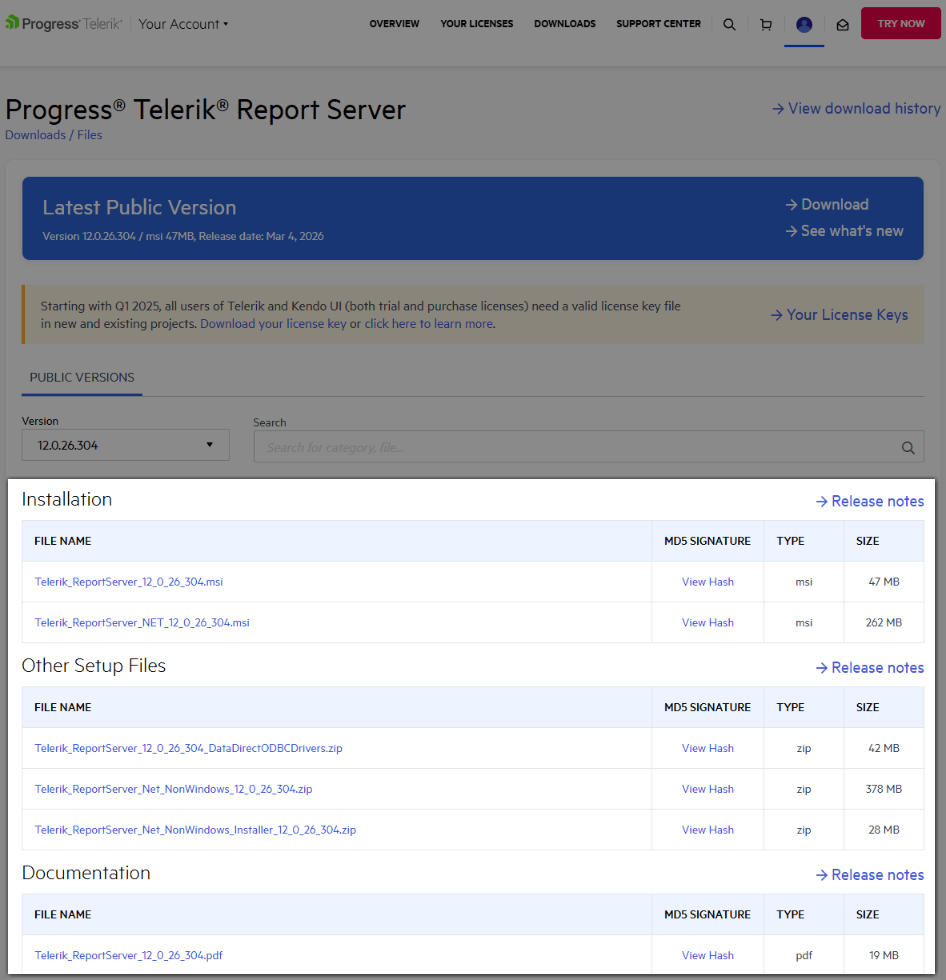Download Telerik_ReportServer_12_0_26_304.msi
Screen dimensions: 946x980
point(128,581)
